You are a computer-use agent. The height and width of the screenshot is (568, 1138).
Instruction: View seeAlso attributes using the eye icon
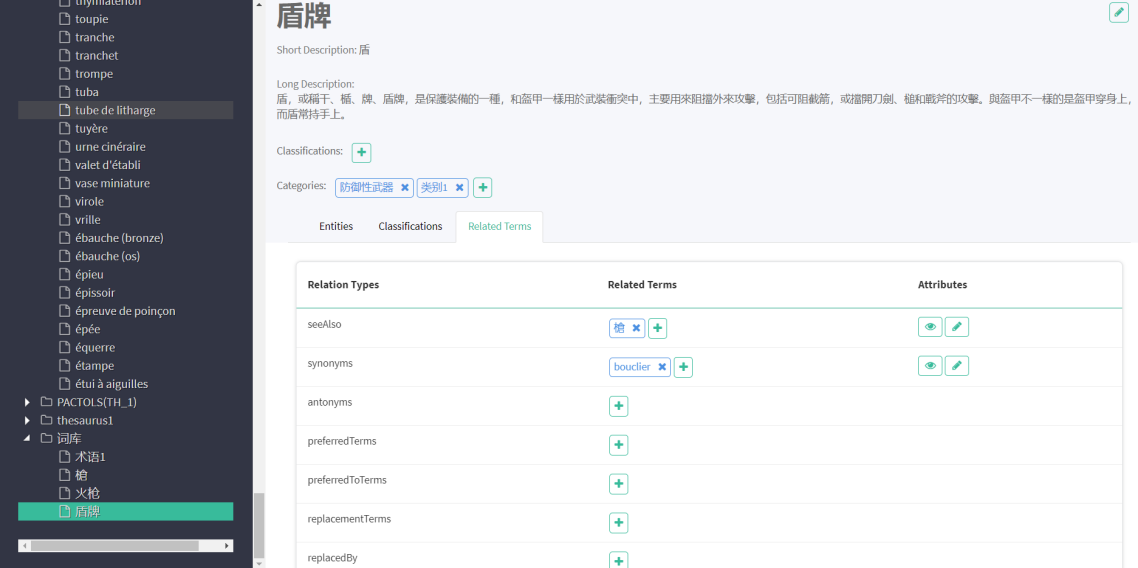pos(930,327)
